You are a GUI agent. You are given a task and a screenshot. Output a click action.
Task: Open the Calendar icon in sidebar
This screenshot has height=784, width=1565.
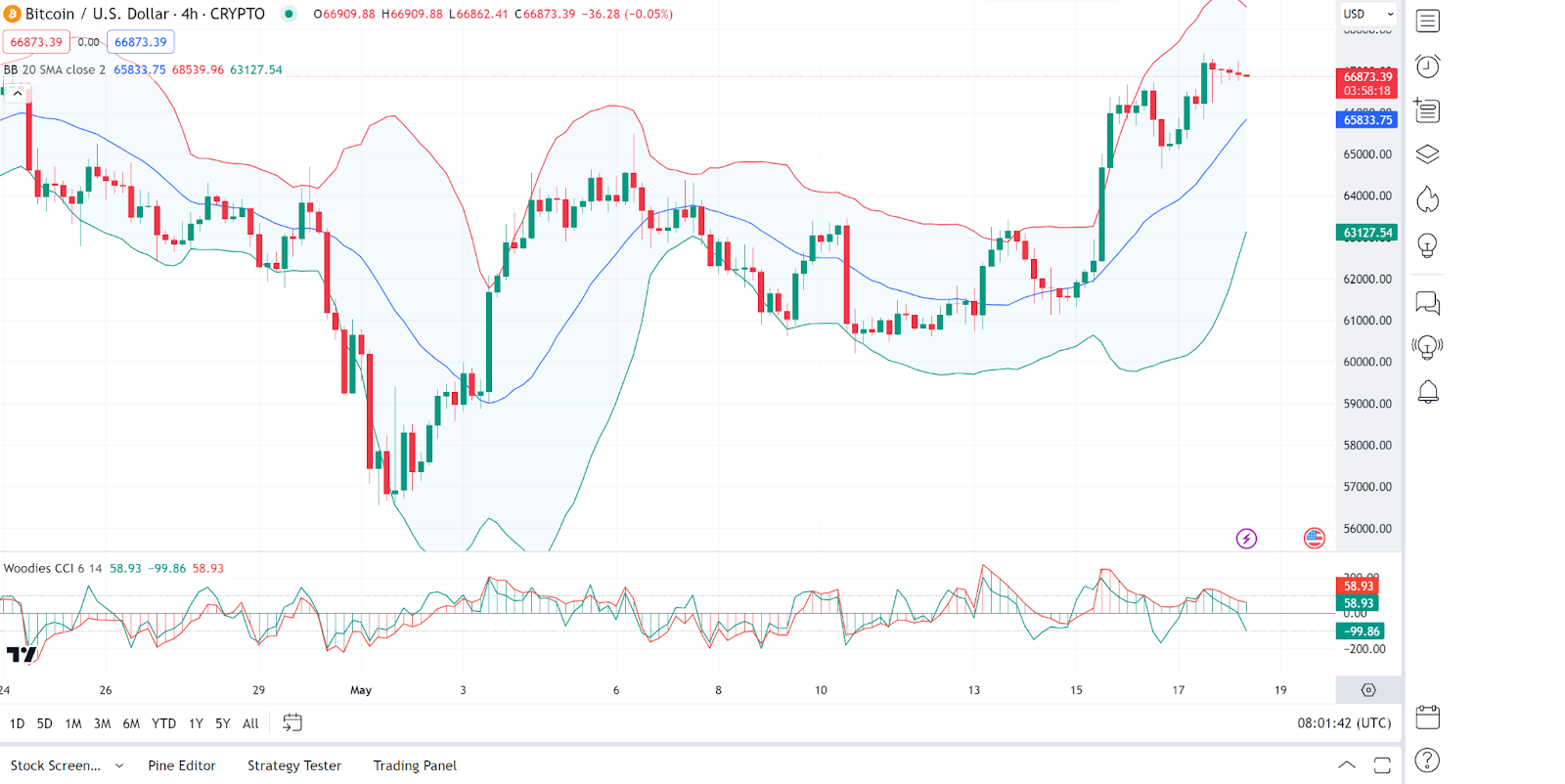[x=1427, y=717]
